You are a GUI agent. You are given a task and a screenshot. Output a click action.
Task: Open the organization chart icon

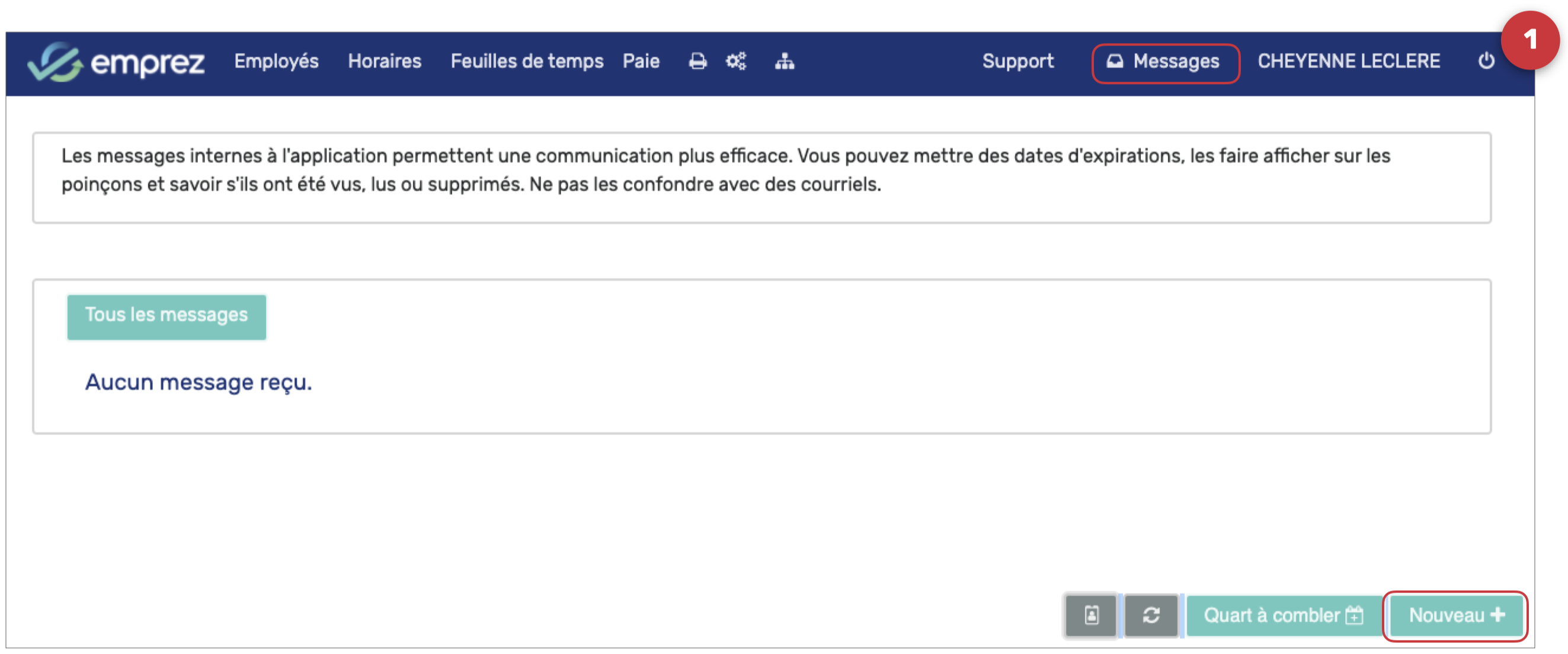click(x=785, y=62)
